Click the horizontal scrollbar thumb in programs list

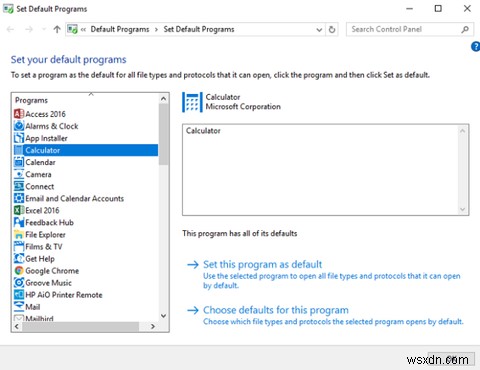[80, 326]
